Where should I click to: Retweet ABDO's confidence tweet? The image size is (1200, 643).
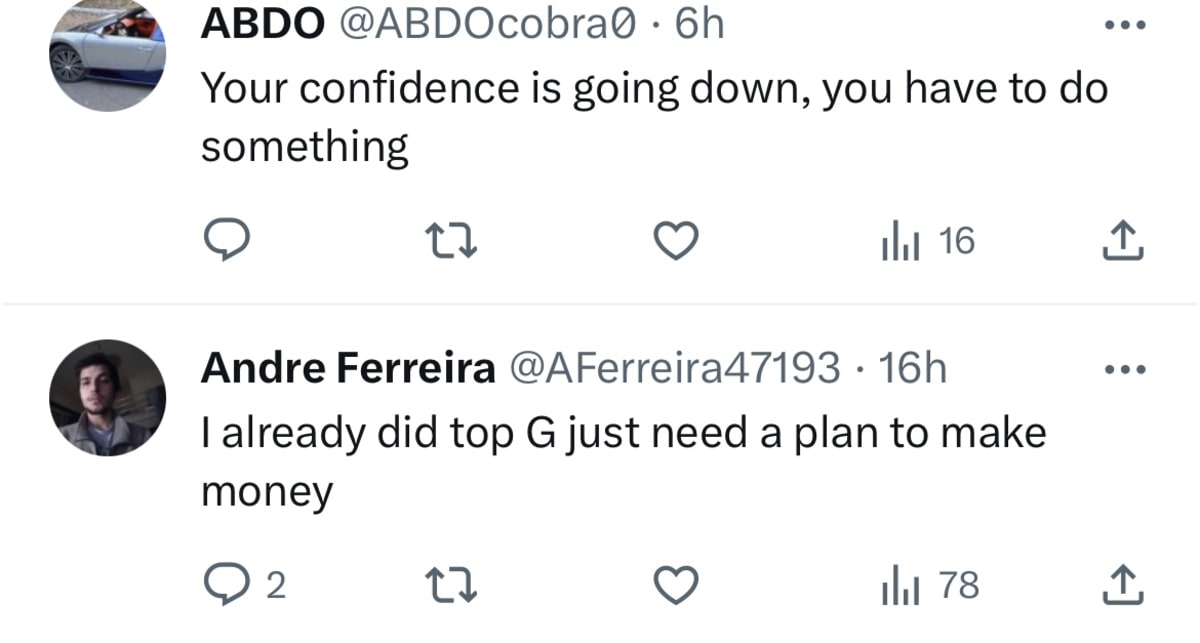pyautogui.click(x=451, y=240)
